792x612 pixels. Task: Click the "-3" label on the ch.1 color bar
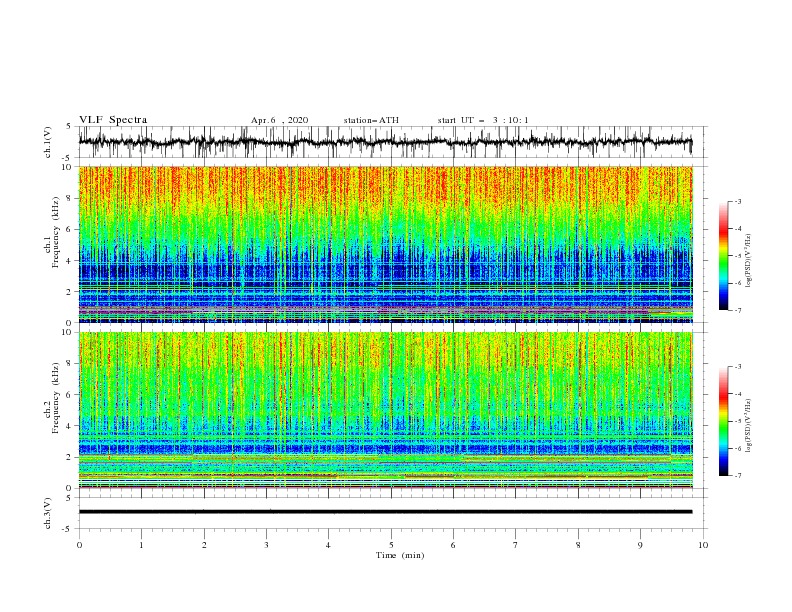pyautogui.click(x=738, y=201)
